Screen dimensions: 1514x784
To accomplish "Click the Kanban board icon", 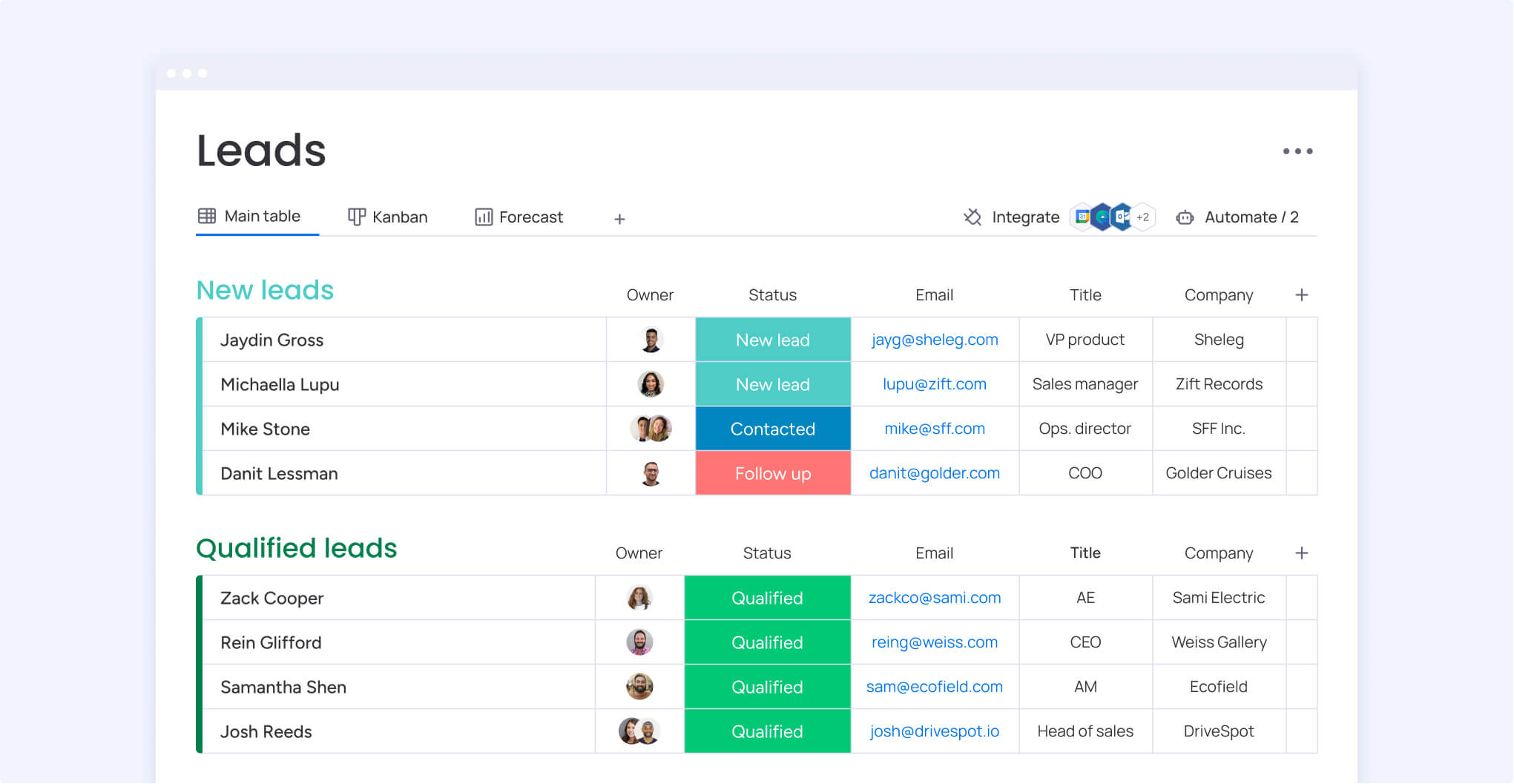I will pos(357,217).
